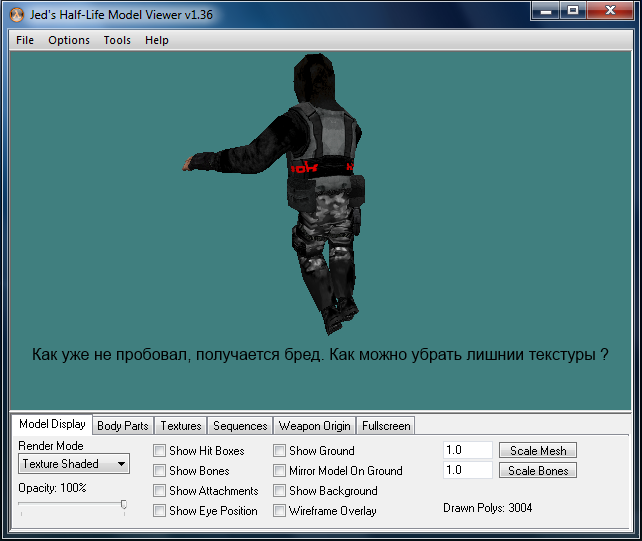Enable Show Background checkbox
Screen dimensions: 642x541
click(x=279, y=491)
